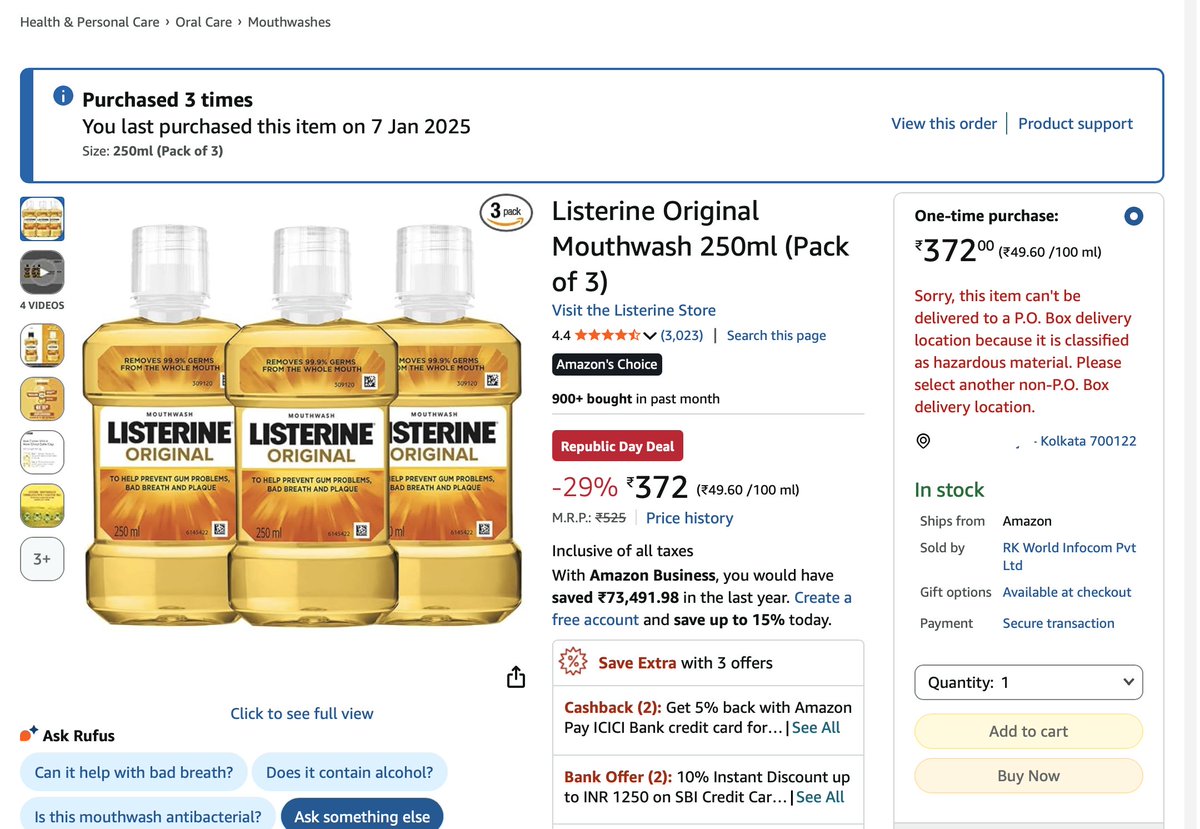Viewport: 1200px width, 829px height.
Task: Open the Price history link
Action: click(689, 518)
